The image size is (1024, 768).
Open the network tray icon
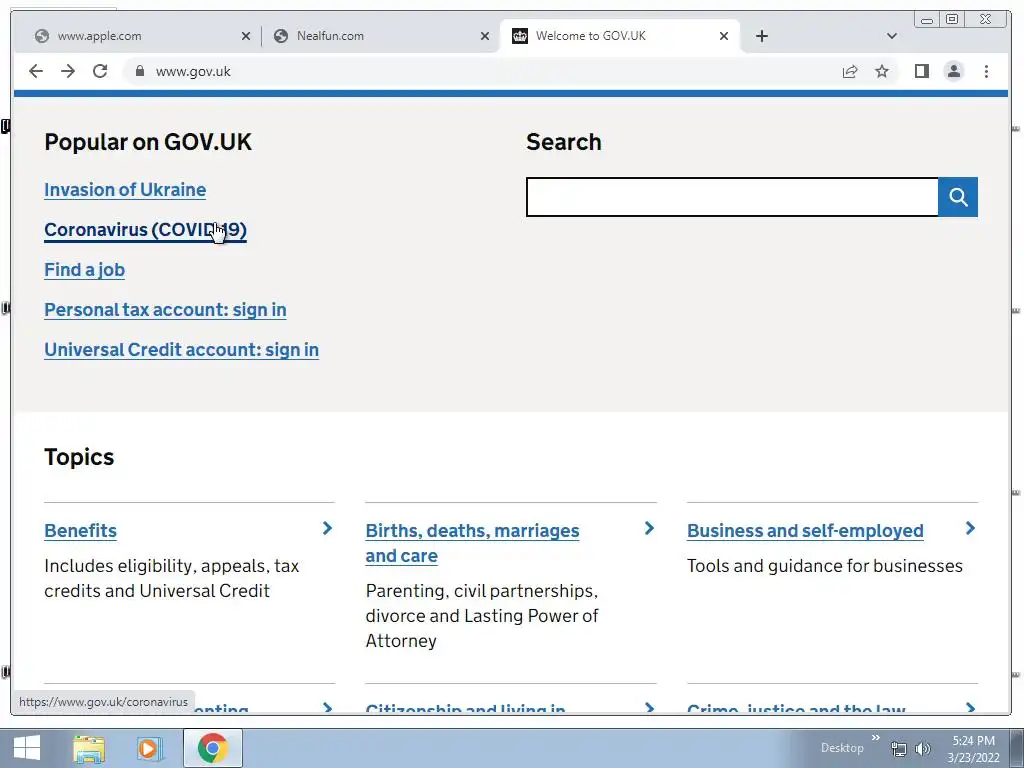(899, 749)
